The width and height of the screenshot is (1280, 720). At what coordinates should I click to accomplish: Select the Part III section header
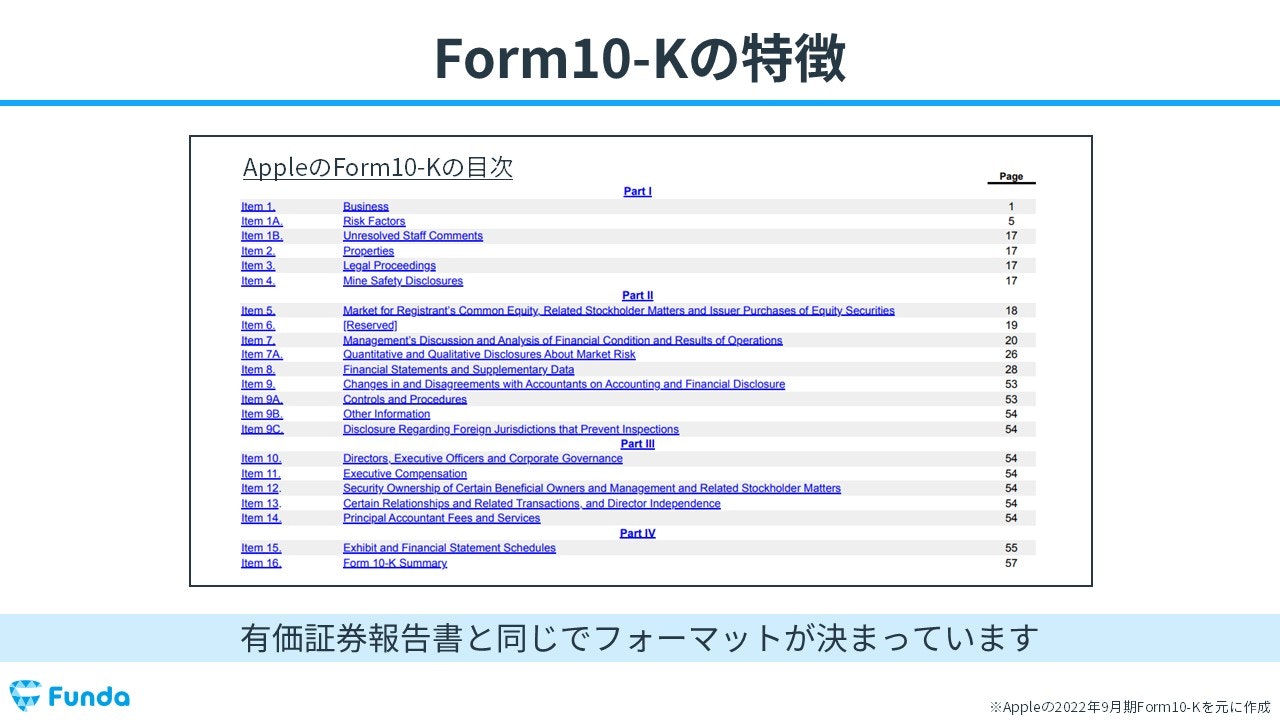point(637,443)
